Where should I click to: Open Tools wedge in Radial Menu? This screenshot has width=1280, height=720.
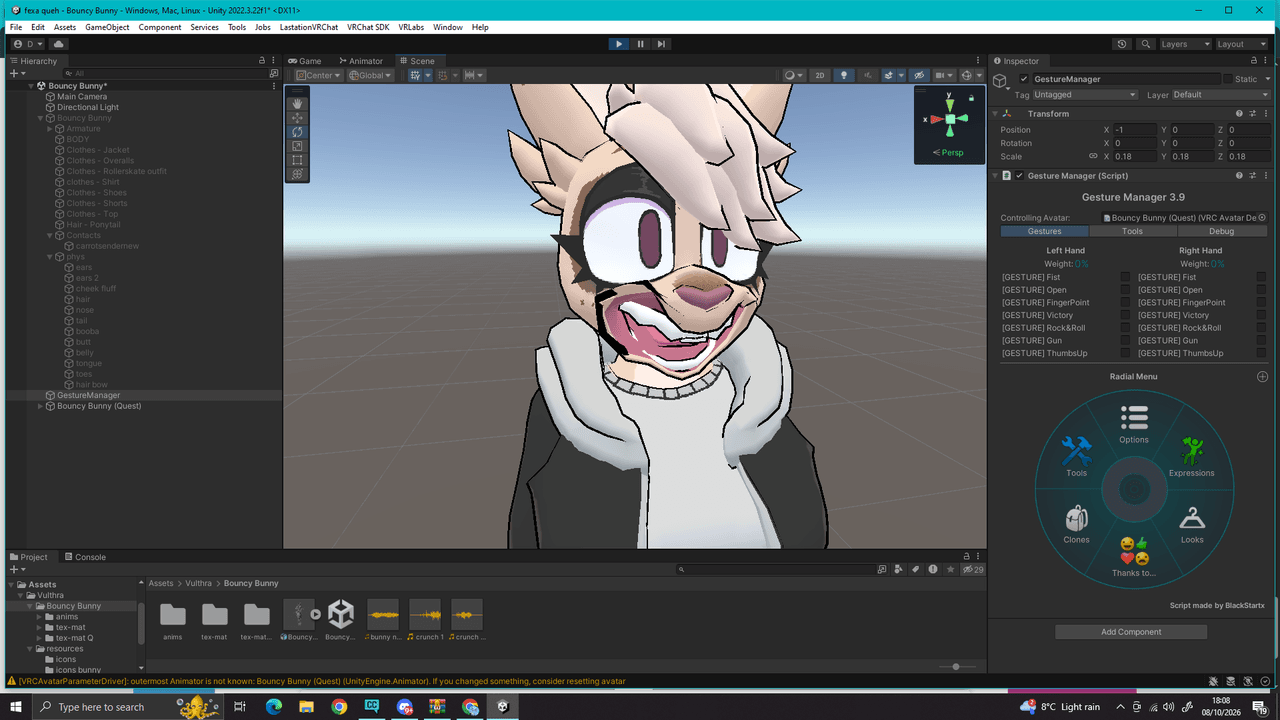1076,456
